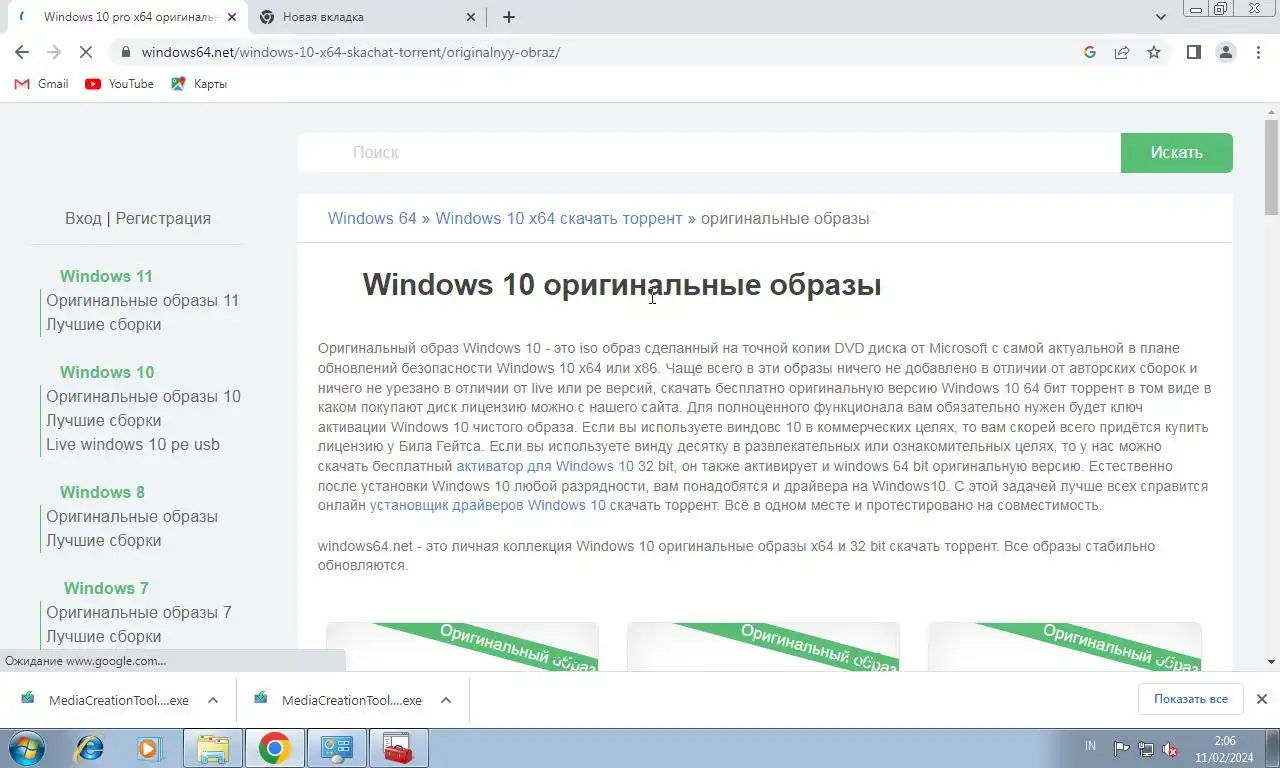Viewport: 1280px width, 768px height.
Task: Expand options for first MediaCreationTool download
Action: click(x=213, y=700)
